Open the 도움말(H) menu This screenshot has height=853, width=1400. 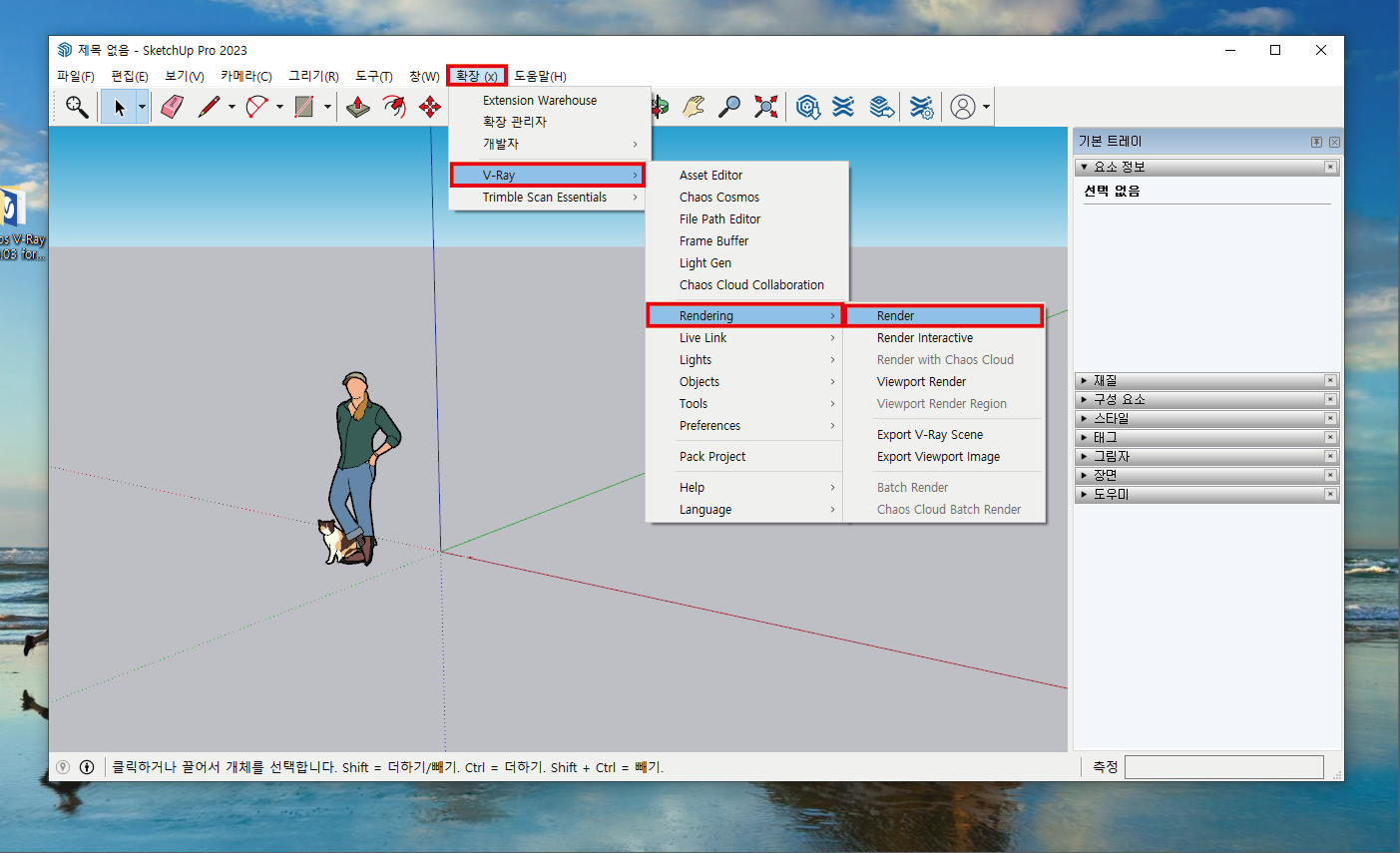[x=540, y=76]
